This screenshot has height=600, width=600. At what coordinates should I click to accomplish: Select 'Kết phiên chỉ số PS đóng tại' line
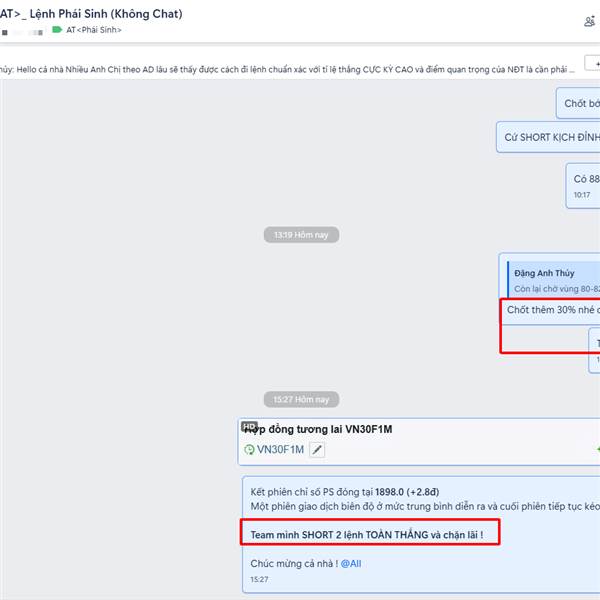point(345,492)
